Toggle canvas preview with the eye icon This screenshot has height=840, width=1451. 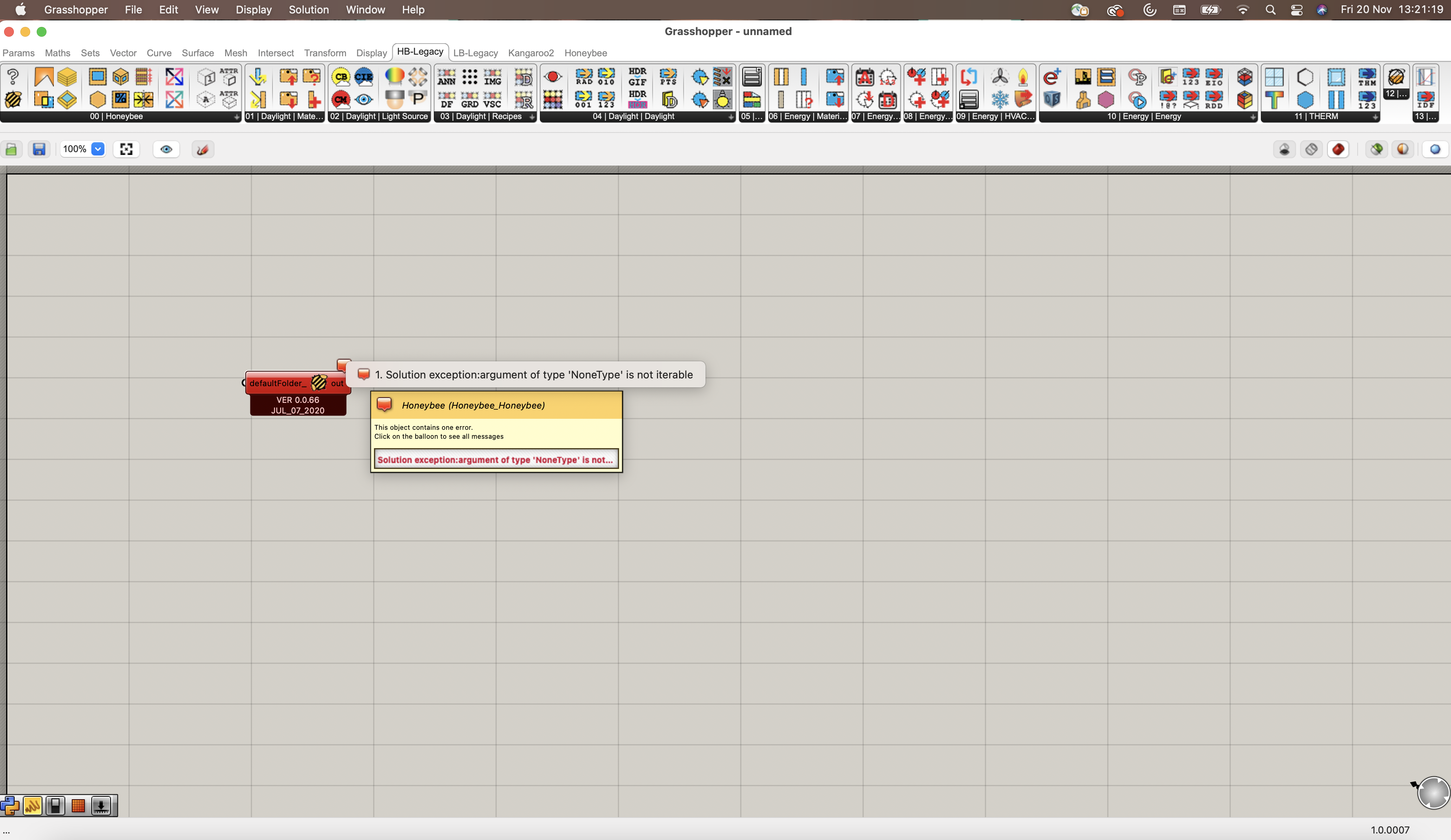[x=166, y=149]
